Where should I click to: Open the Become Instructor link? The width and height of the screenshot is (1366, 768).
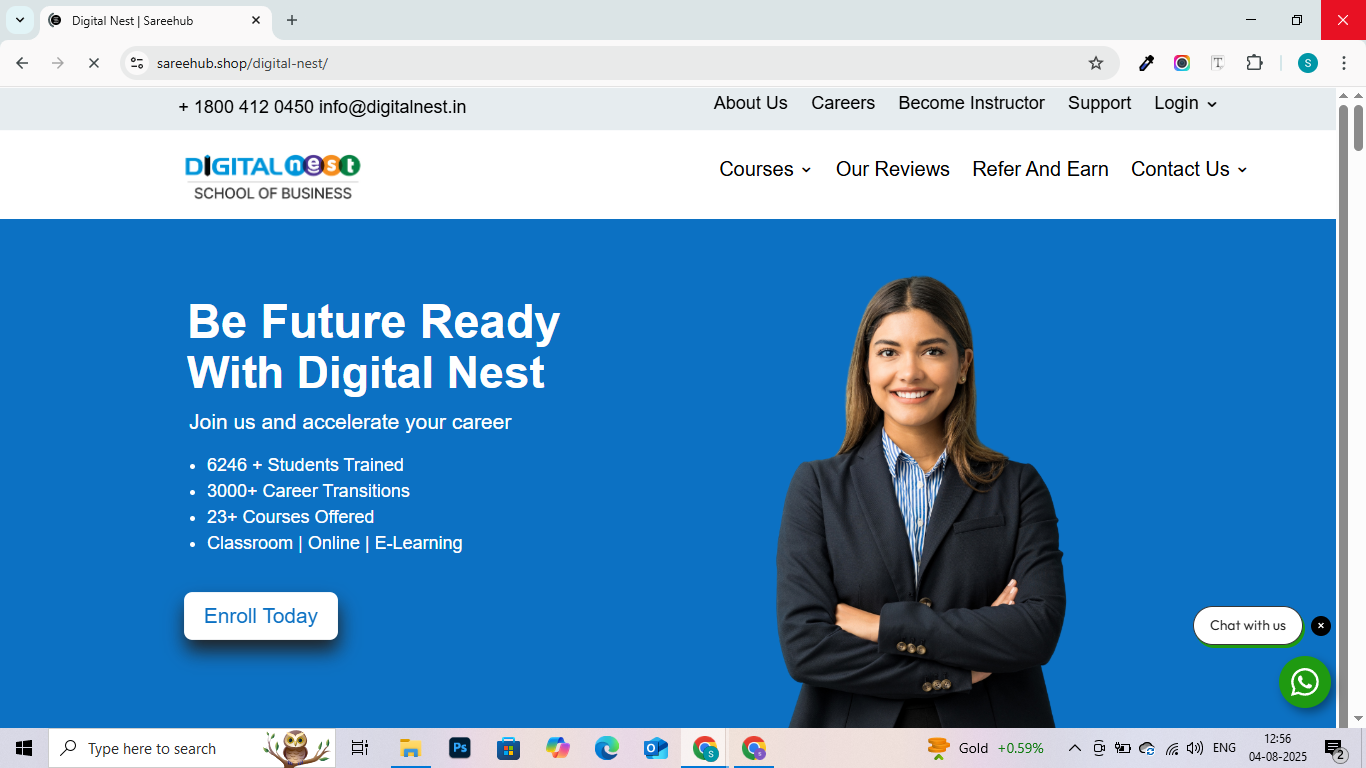click(x=971, y=103)
